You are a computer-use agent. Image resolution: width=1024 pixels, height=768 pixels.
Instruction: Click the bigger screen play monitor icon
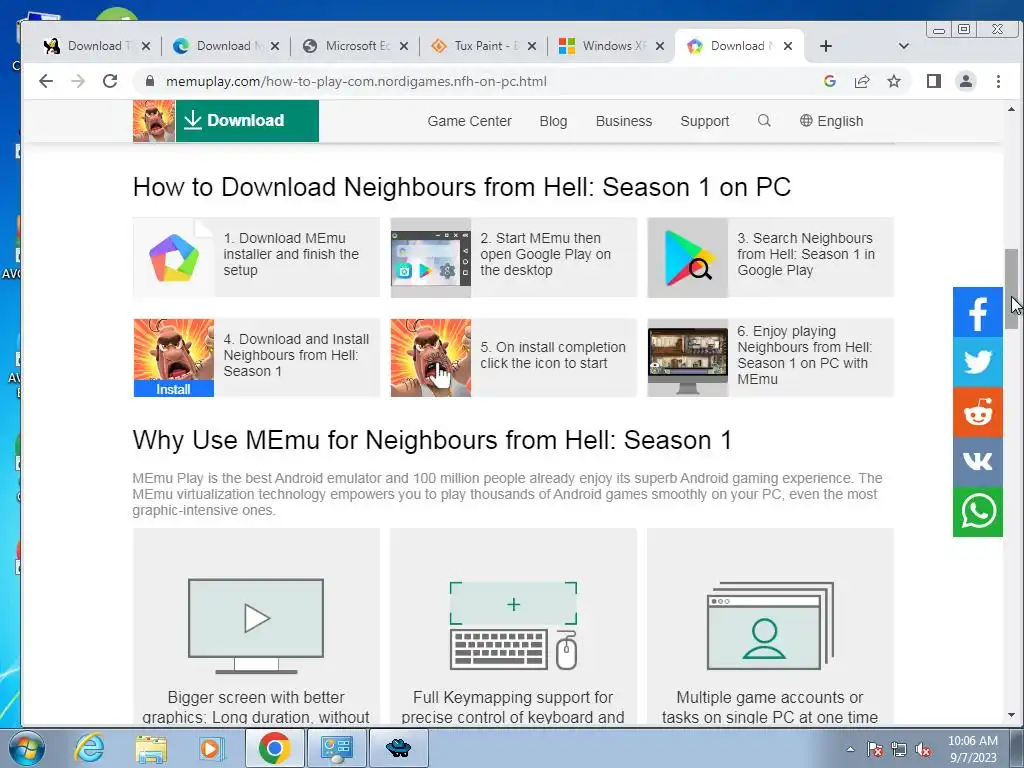point(256,626)
